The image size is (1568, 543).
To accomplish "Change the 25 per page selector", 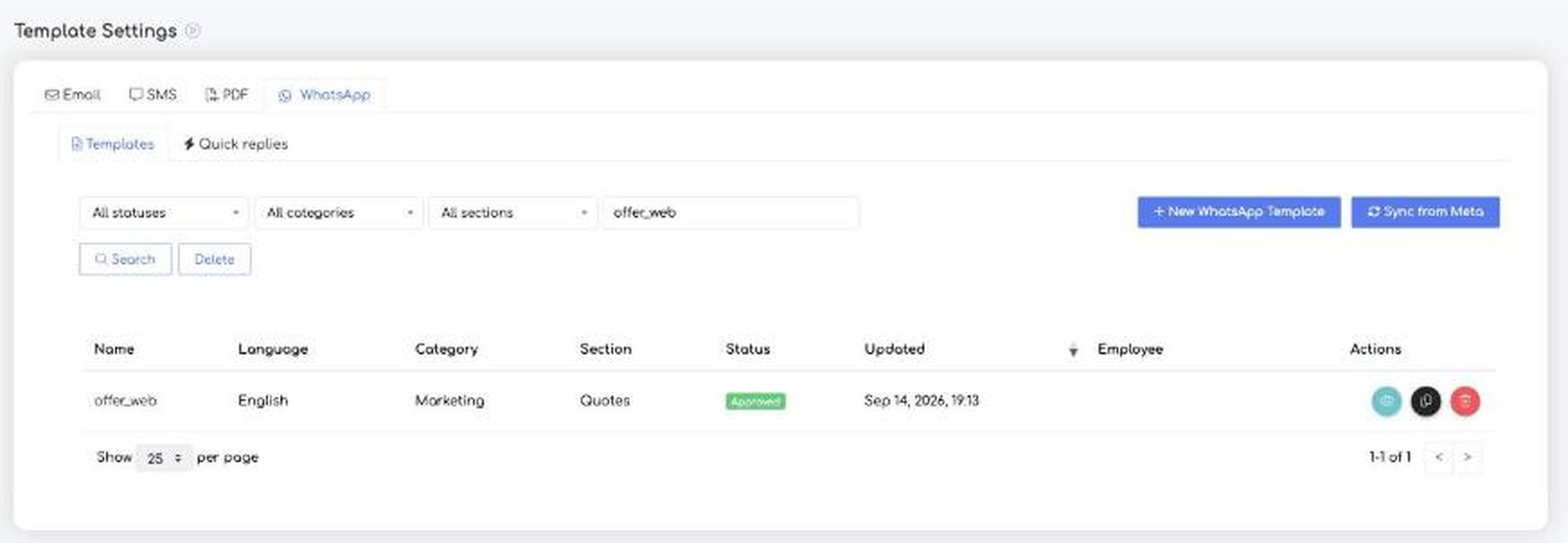I will pyautogui.click(x=164, y=458).
